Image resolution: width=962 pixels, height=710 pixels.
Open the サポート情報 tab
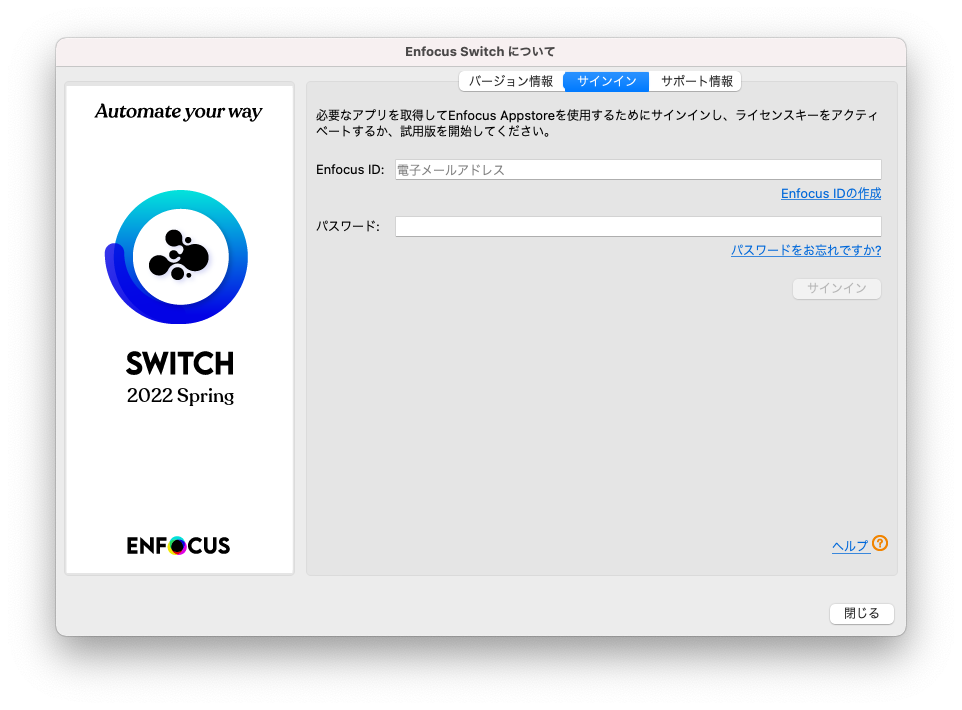tap(696, 81)
